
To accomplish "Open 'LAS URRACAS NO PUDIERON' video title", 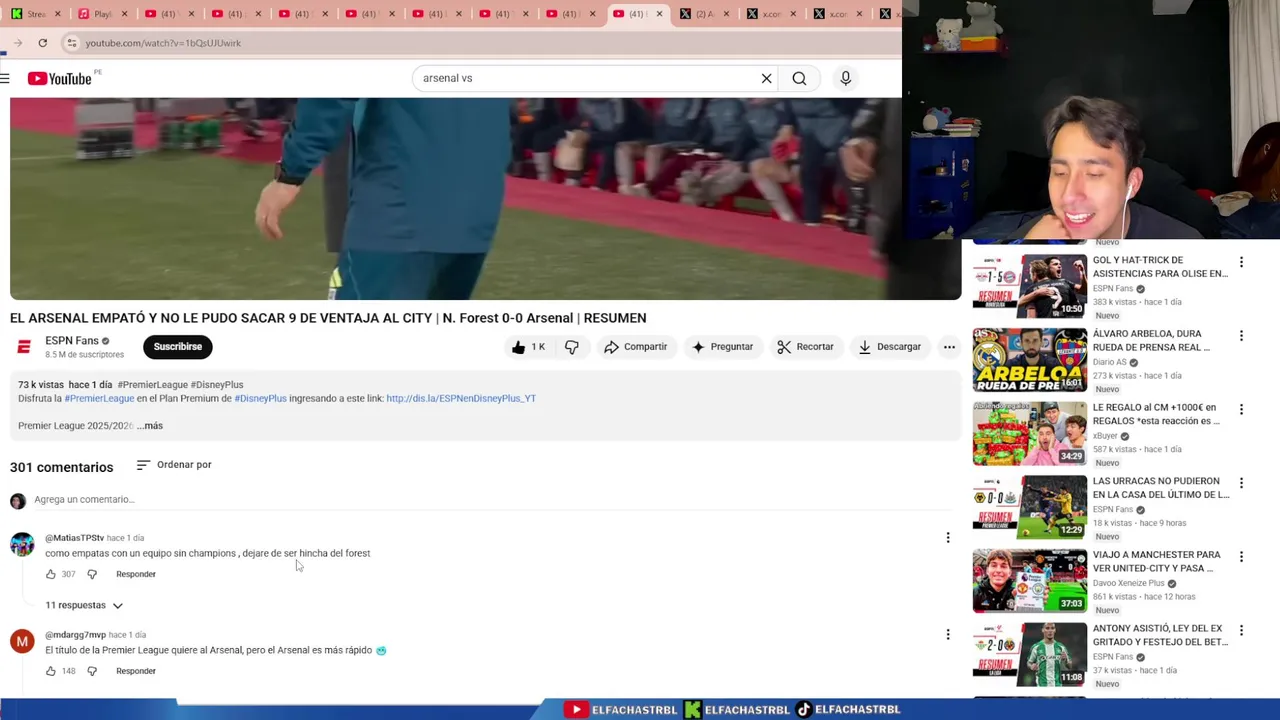I will pyautogui.click(x=1161, y=488).
